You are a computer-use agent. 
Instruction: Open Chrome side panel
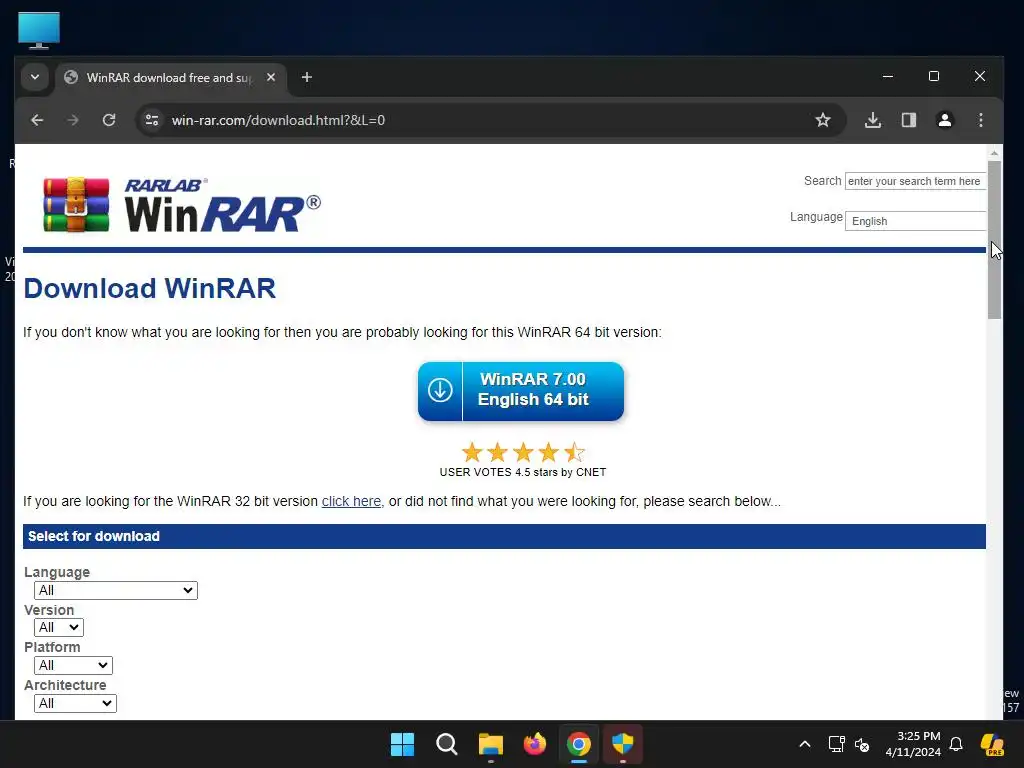point(909,120)
